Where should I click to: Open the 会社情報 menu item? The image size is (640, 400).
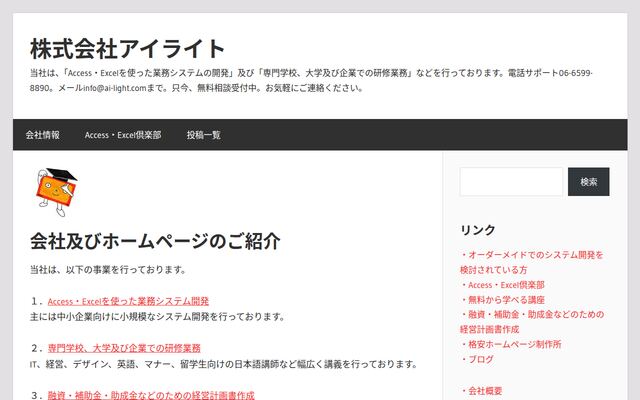point(43,135)
